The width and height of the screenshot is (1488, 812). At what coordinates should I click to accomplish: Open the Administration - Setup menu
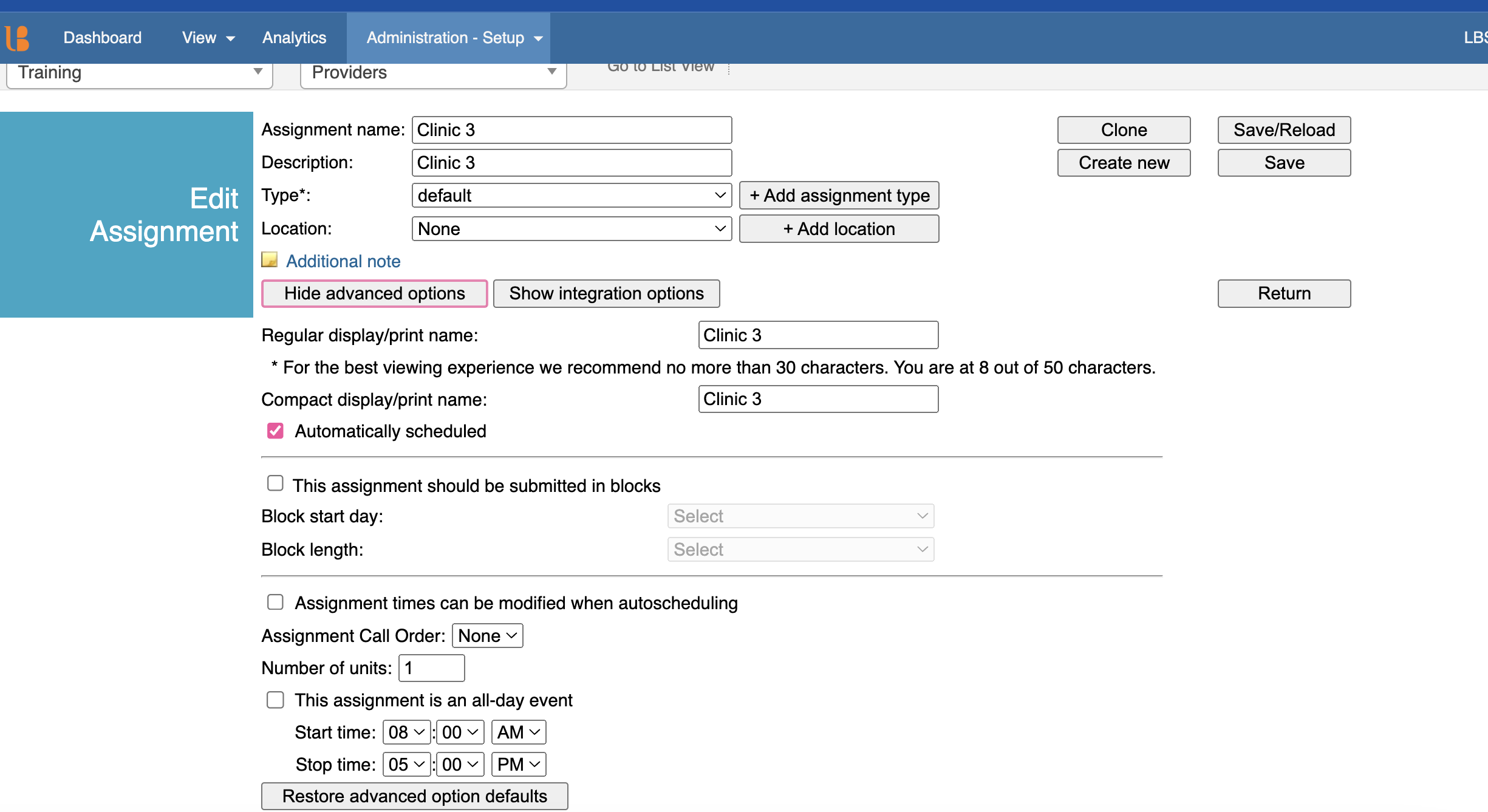(x=448, y=38)
